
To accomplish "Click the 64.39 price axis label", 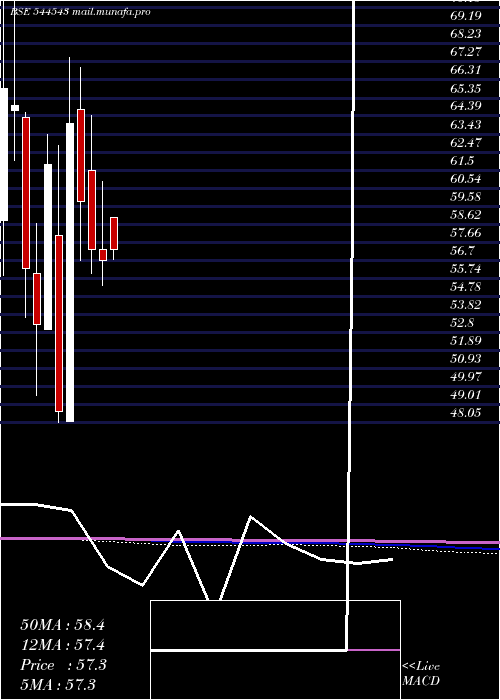I will [465, 106].
